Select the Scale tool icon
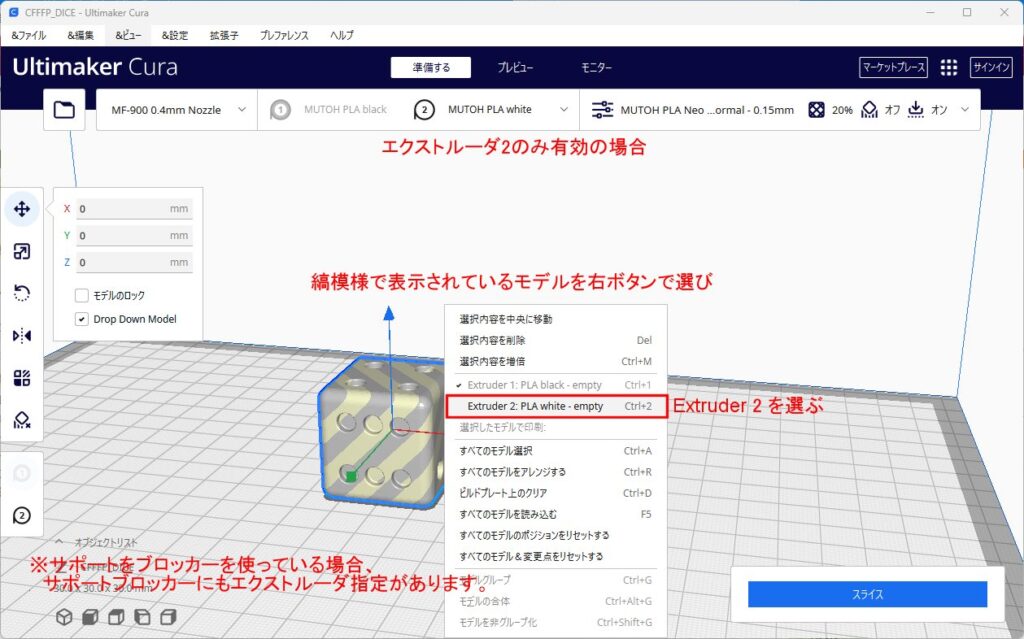This screenshot has height=639, width=1024. 22,251
